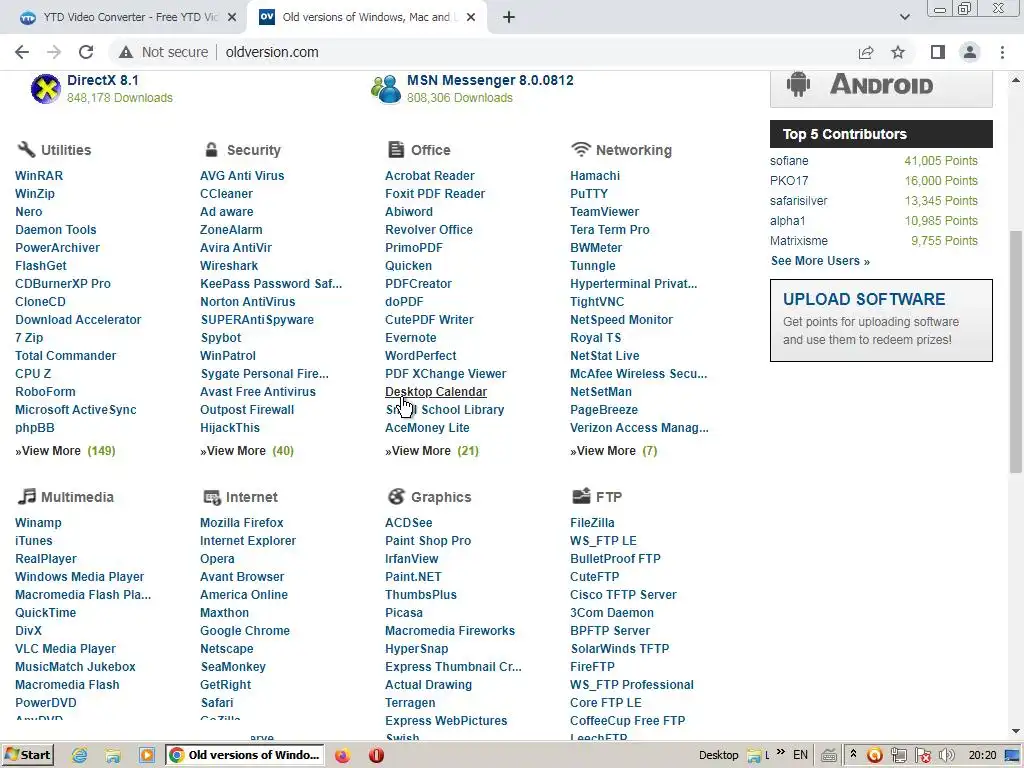Click the Upload Software box
Viewport: 1024px width, 768px height.
point(881,320)
